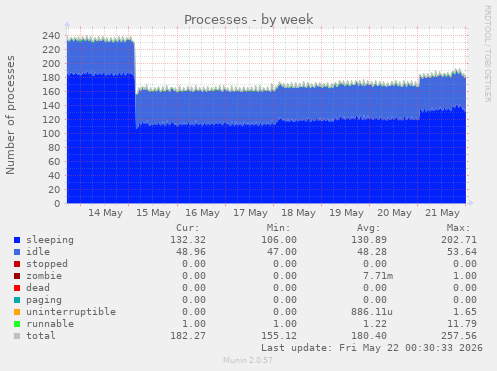The width and height of the screenshot is (497, 371).
Task: Click sleeping current value 132.32
Action: (188, 240)
